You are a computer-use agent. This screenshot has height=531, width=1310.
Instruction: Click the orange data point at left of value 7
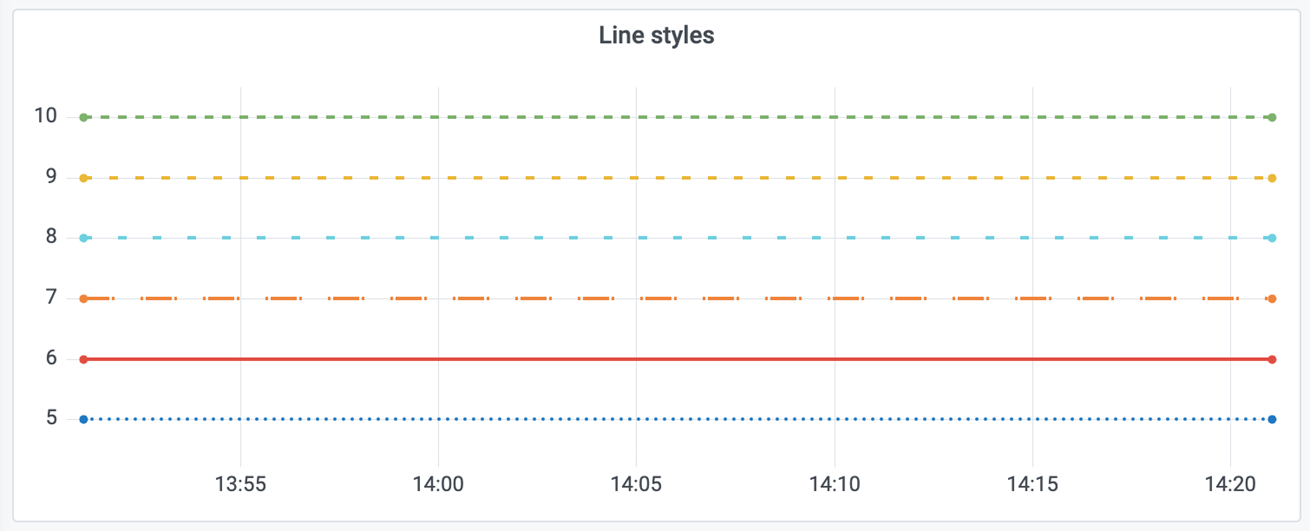point(84,298)
